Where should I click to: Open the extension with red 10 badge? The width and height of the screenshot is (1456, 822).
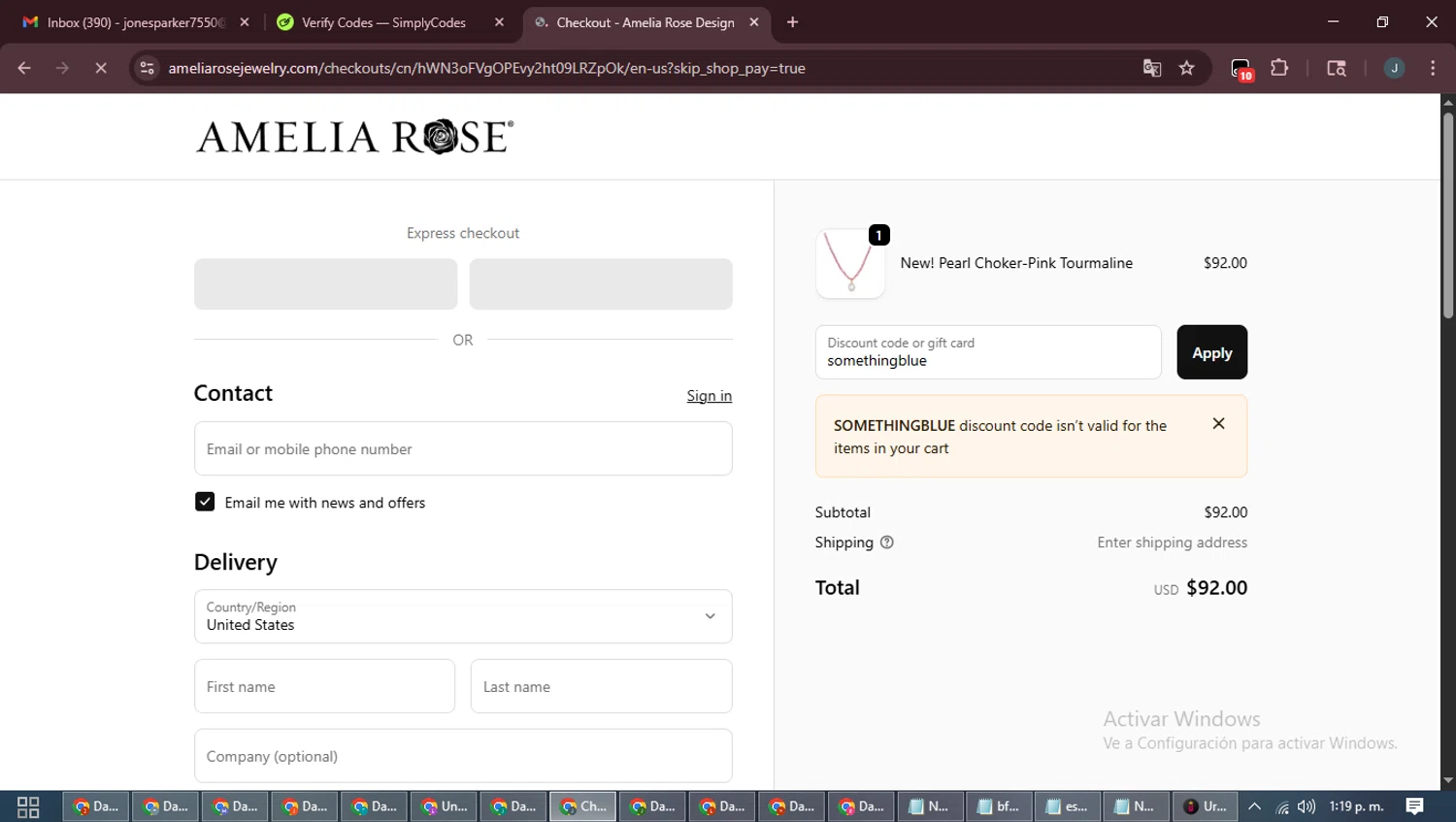coord(1241,69)
